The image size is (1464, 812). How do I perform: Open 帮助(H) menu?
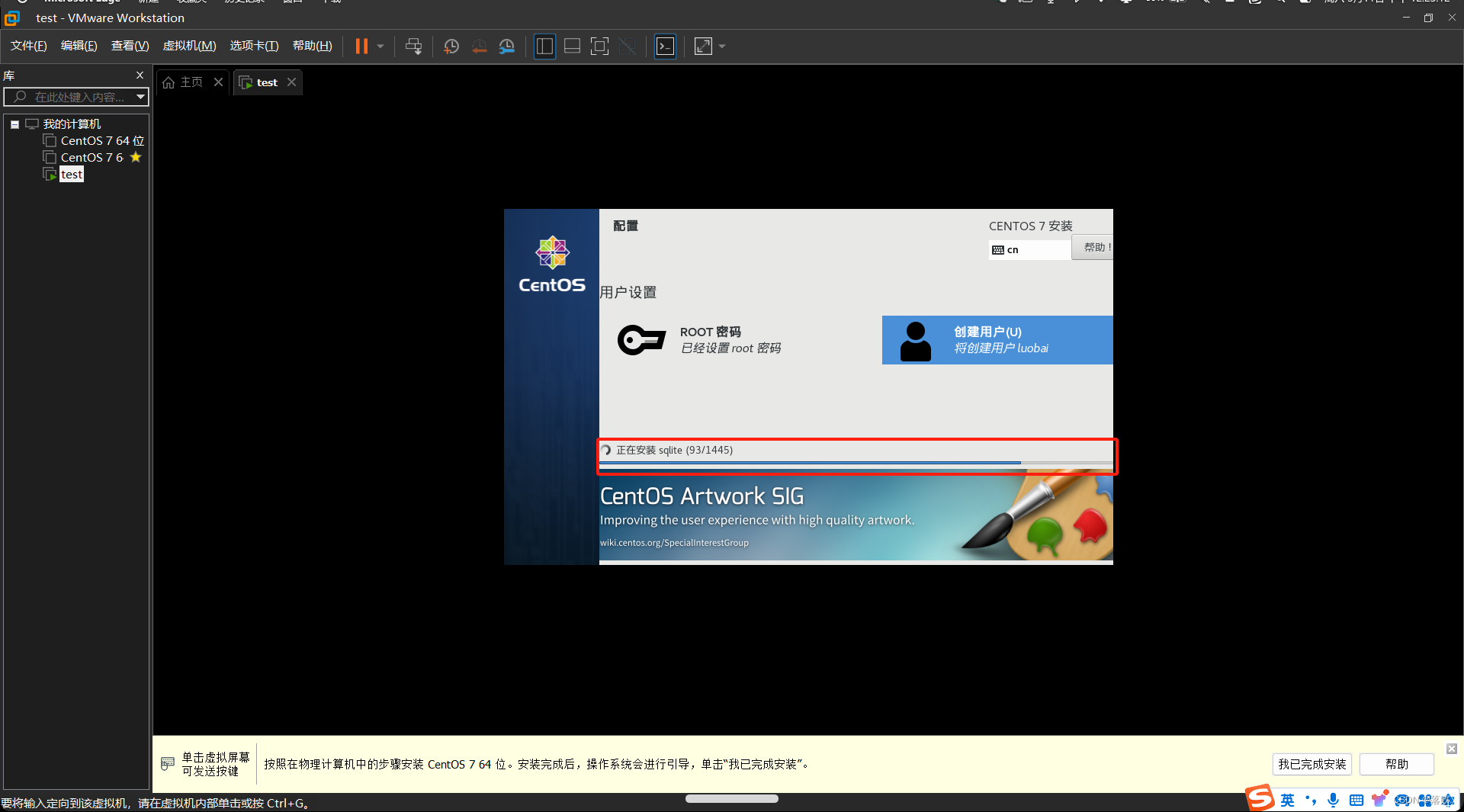tap(313, 46)
